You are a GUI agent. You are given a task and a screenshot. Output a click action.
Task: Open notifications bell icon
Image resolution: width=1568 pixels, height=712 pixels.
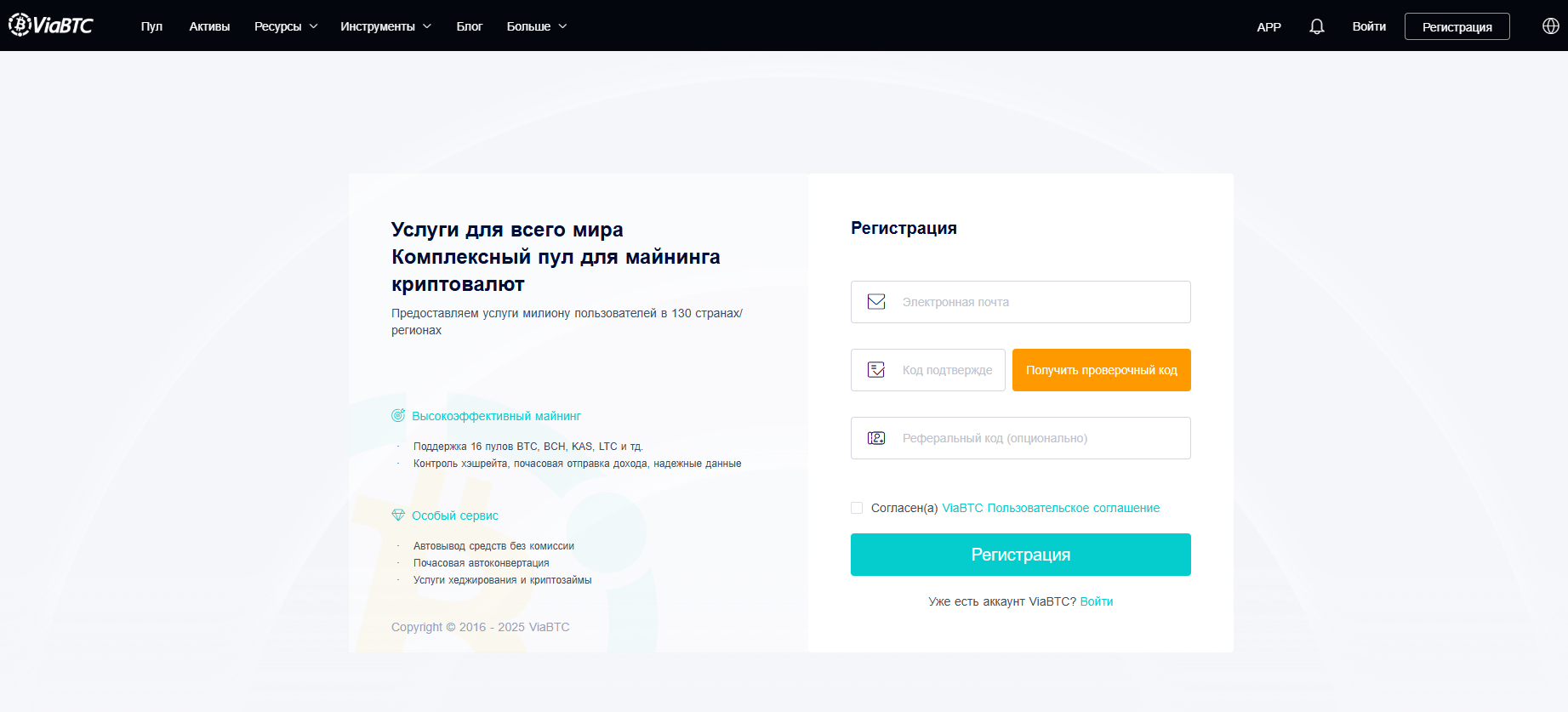(1316, 26)
